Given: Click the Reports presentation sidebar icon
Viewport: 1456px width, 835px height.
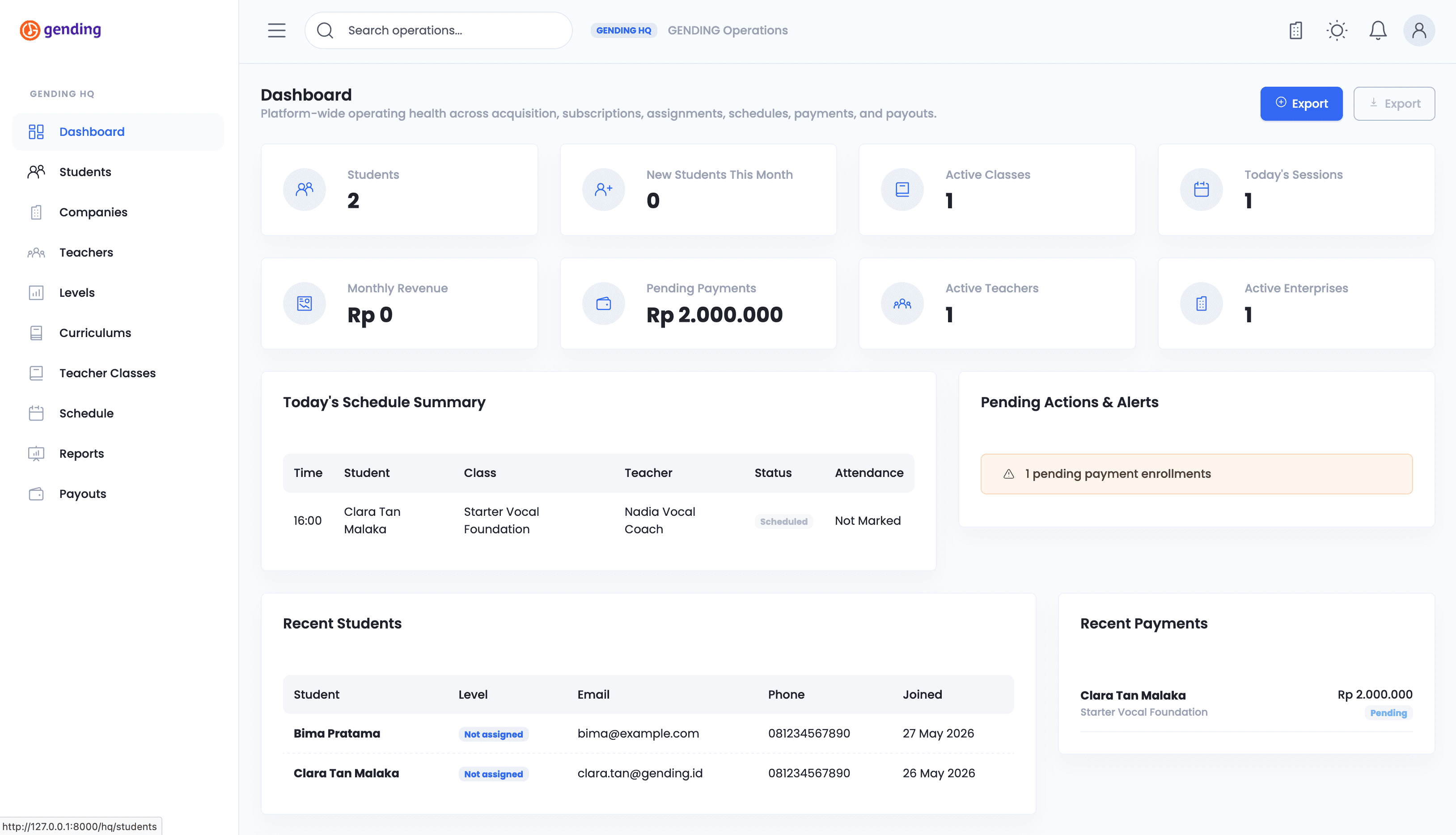Looking at the screenshot, I should [36, 454].
